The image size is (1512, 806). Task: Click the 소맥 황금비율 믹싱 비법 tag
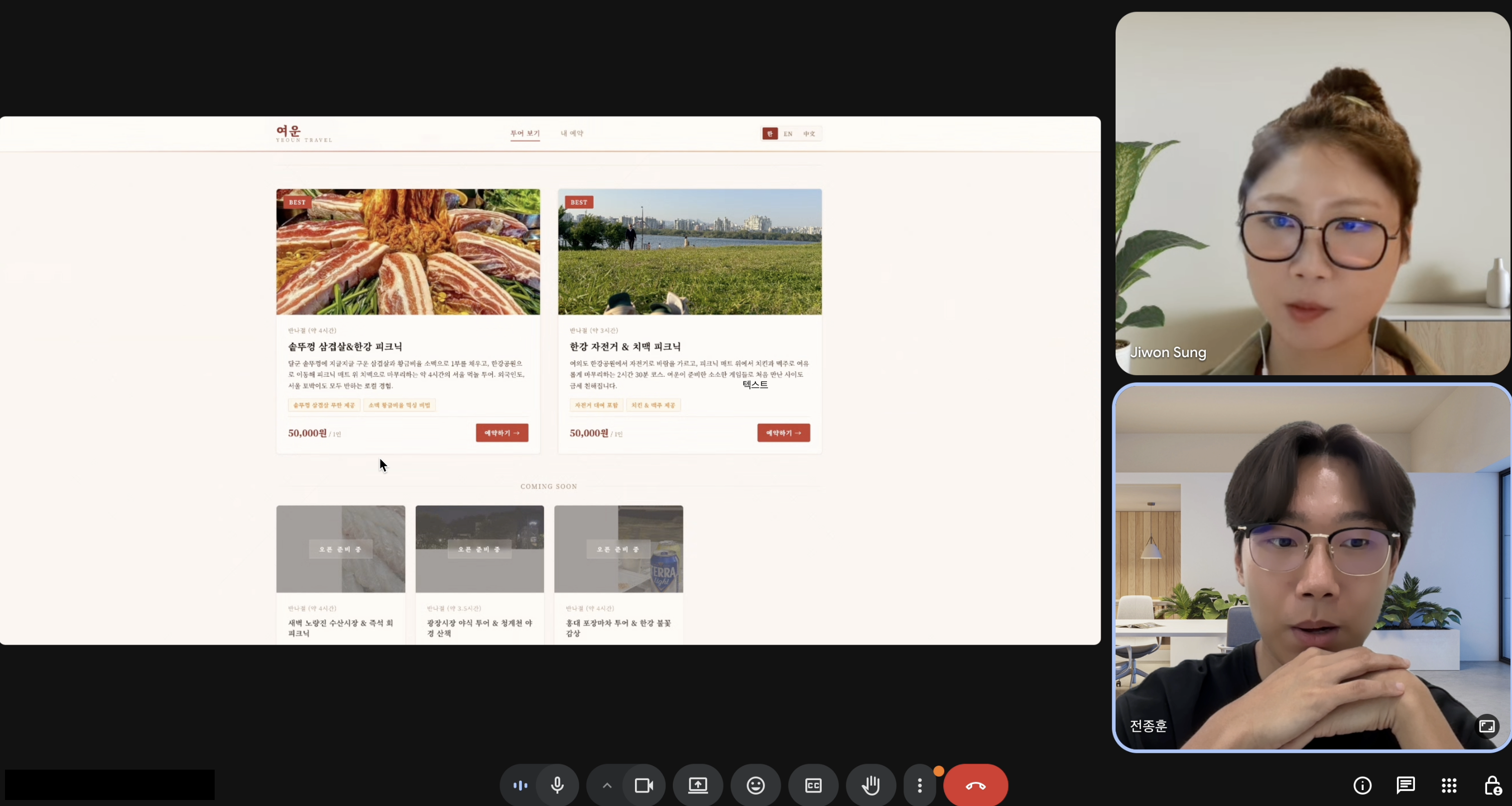399,405
